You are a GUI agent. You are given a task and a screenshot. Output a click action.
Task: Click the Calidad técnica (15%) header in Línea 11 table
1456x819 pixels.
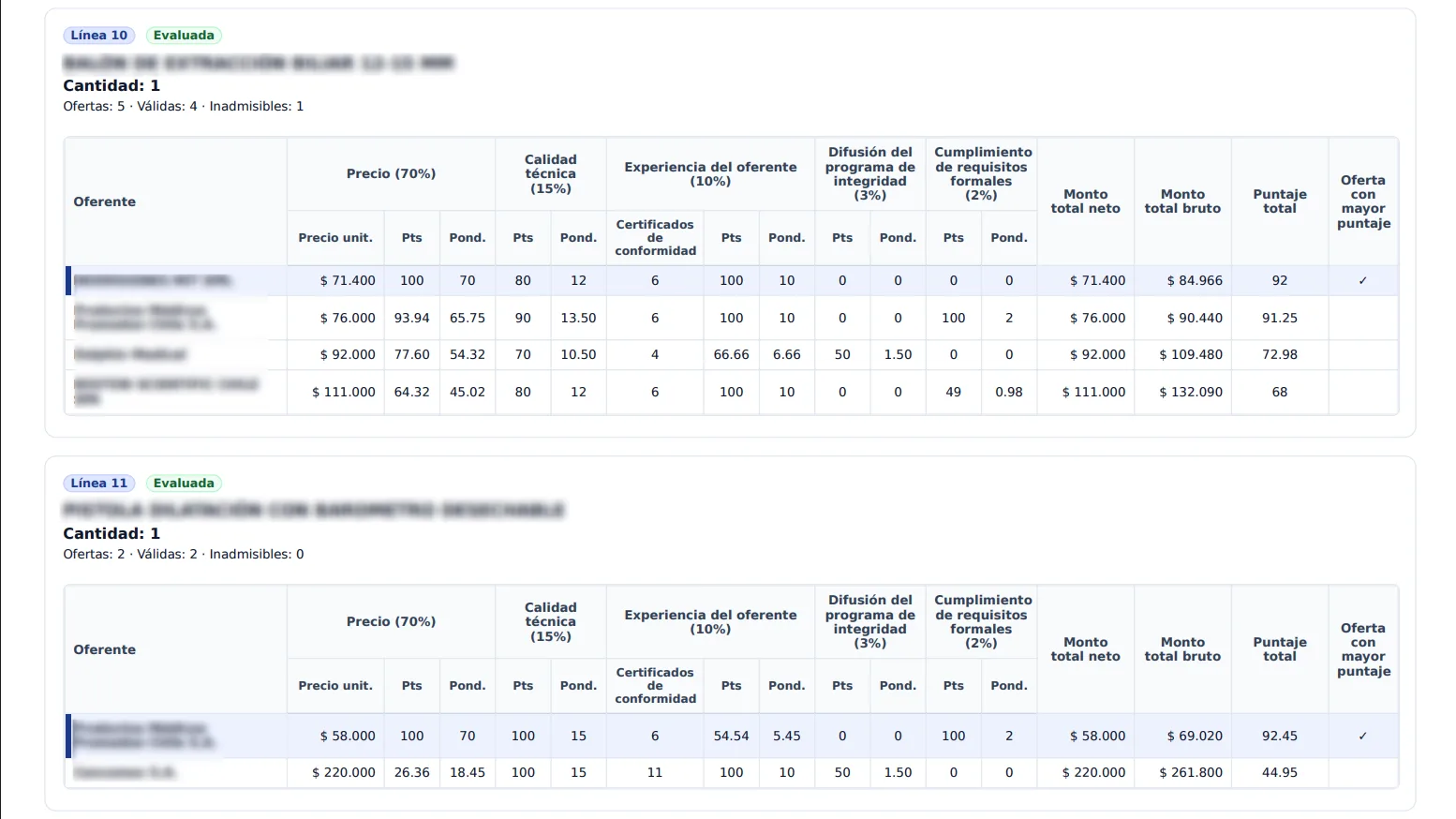(550, 621)
